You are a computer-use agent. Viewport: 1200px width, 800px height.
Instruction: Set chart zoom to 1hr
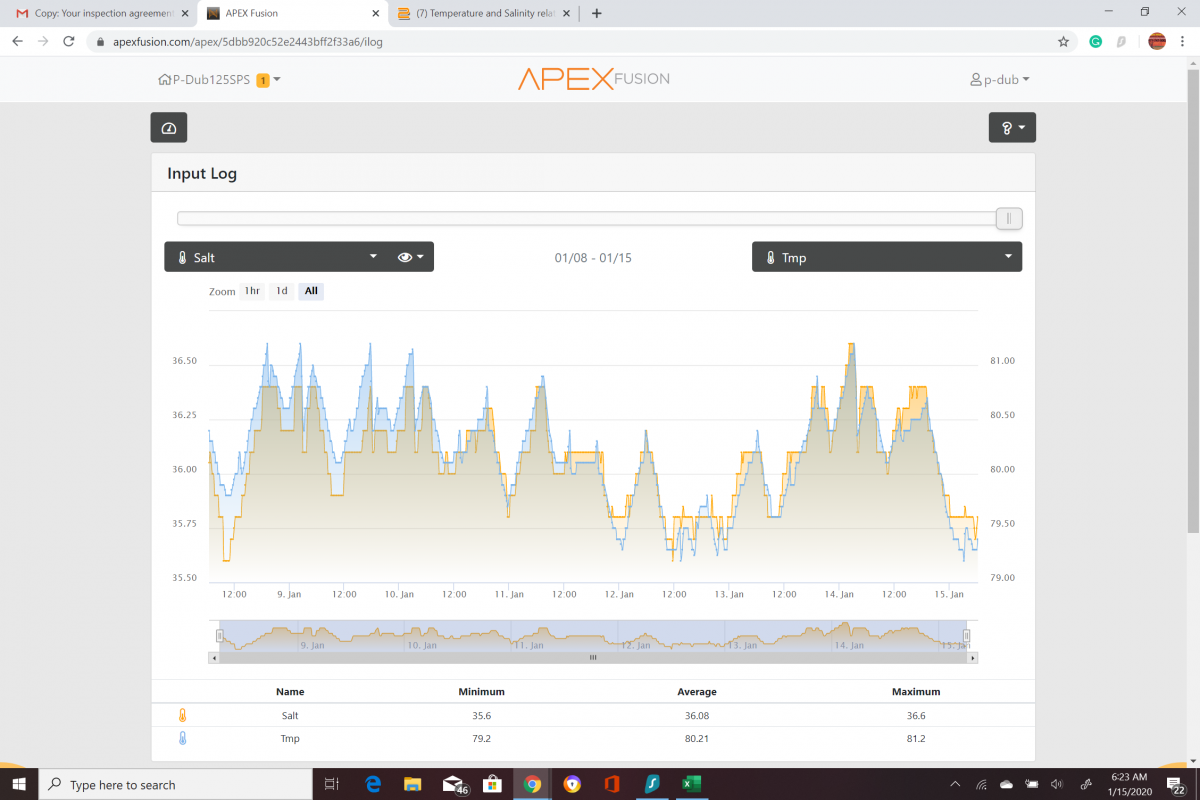tap(252, 291)
